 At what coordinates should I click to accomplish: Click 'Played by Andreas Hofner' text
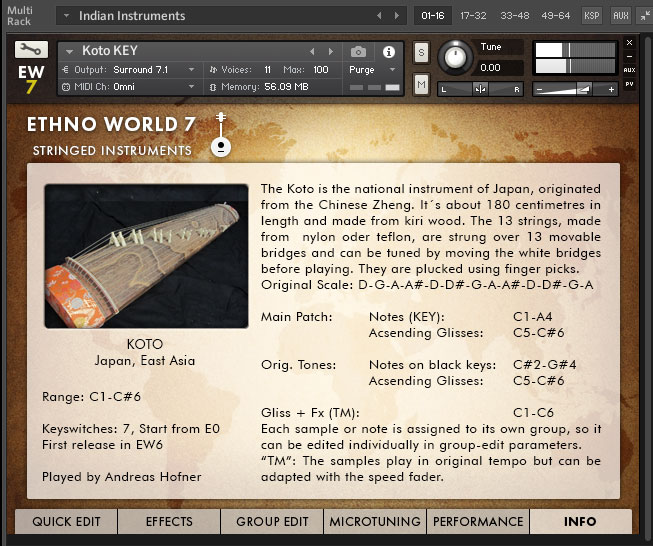(x=122, y=476)
